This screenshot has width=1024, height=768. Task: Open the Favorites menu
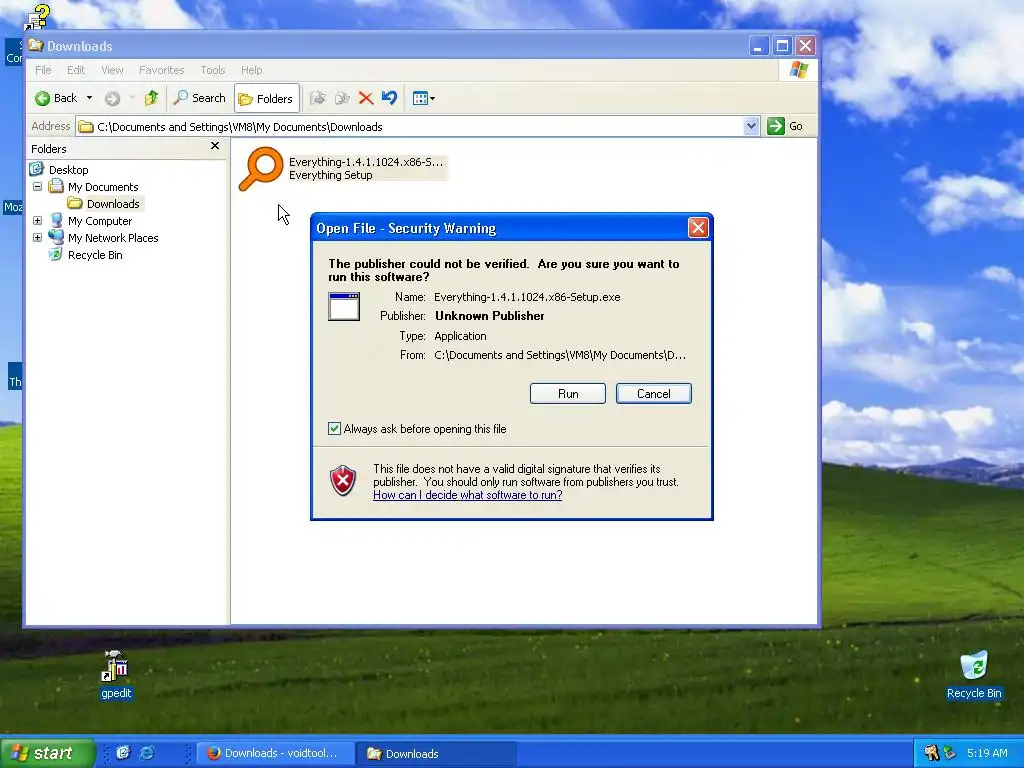[x=161, y=70]
